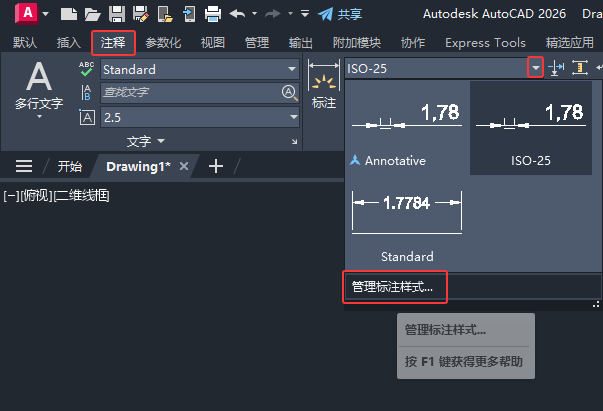The height and width of the screenshot is (411, 603).
Task: Open the 2.5 text height dropdown
Action: (200, 117)
